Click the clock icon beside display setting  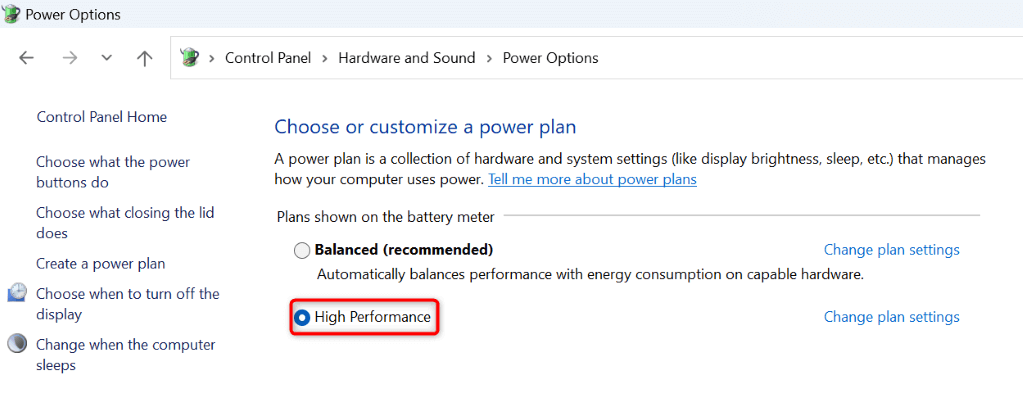(x=18, y=292)
